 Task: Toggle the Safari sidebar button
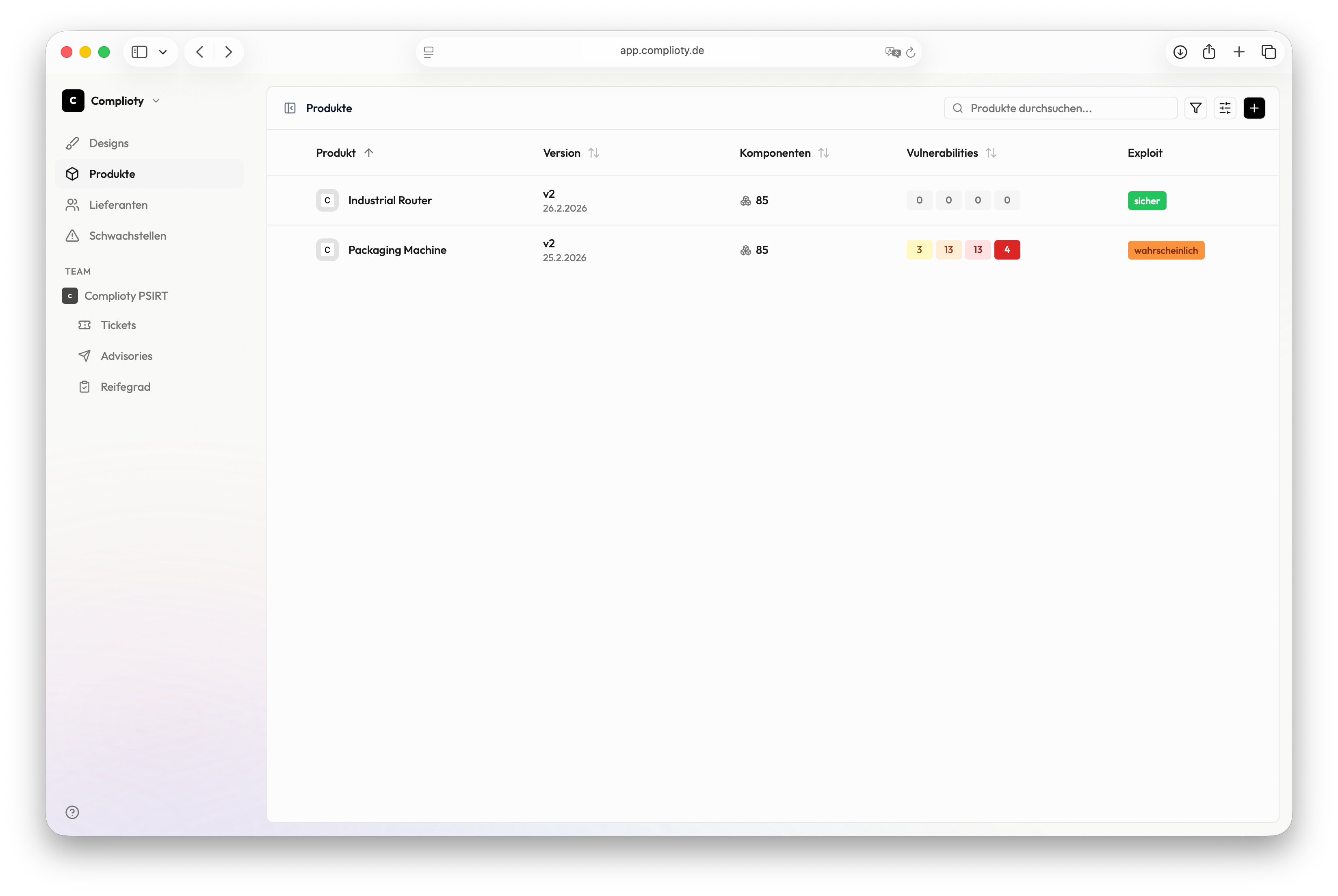click(x=139, y=52)
